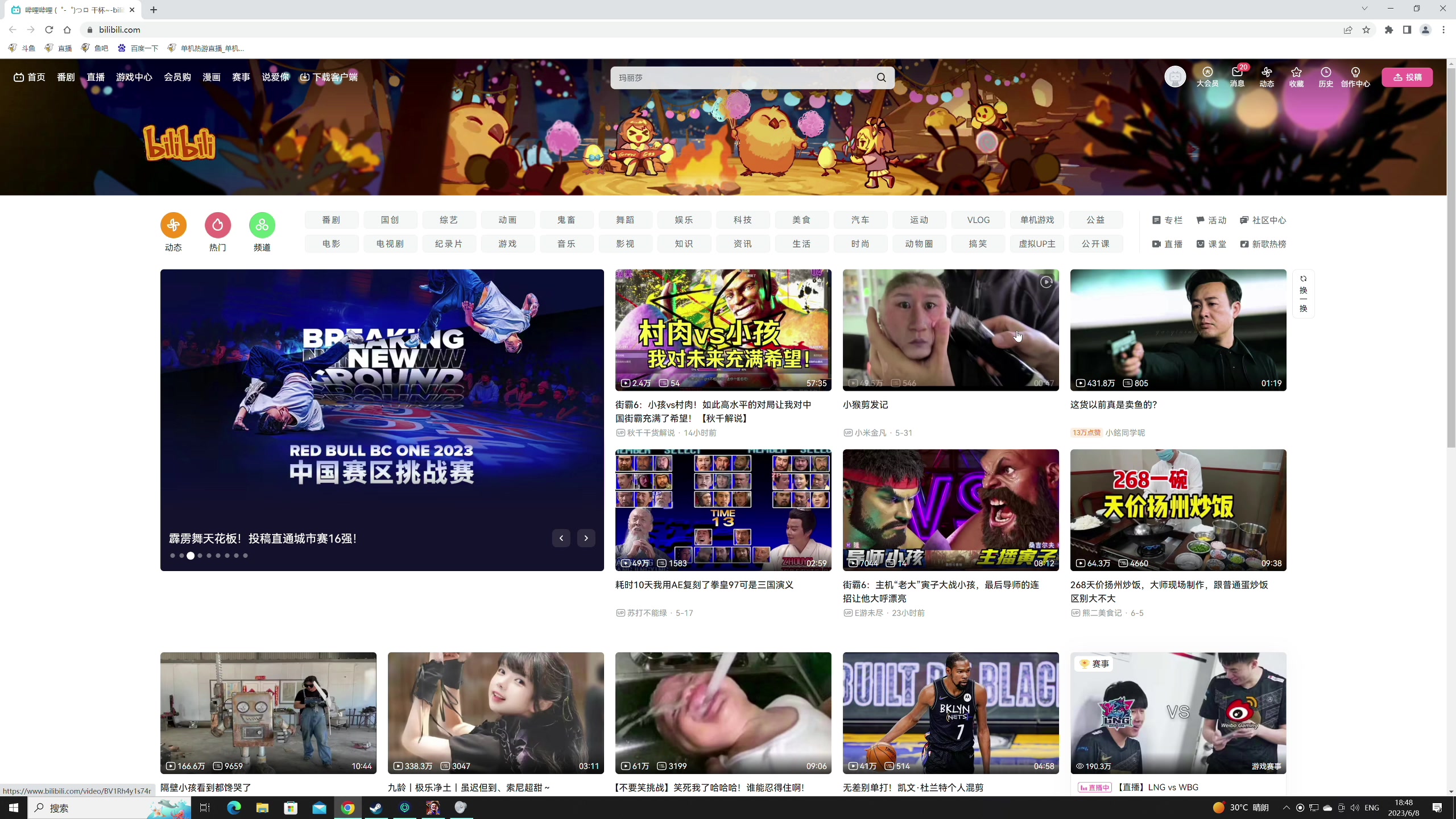The width and height of the screenshot is (1456, 819).
Task: Open 消息 messages icon with badge
Action: click(x=1237, y=77)
